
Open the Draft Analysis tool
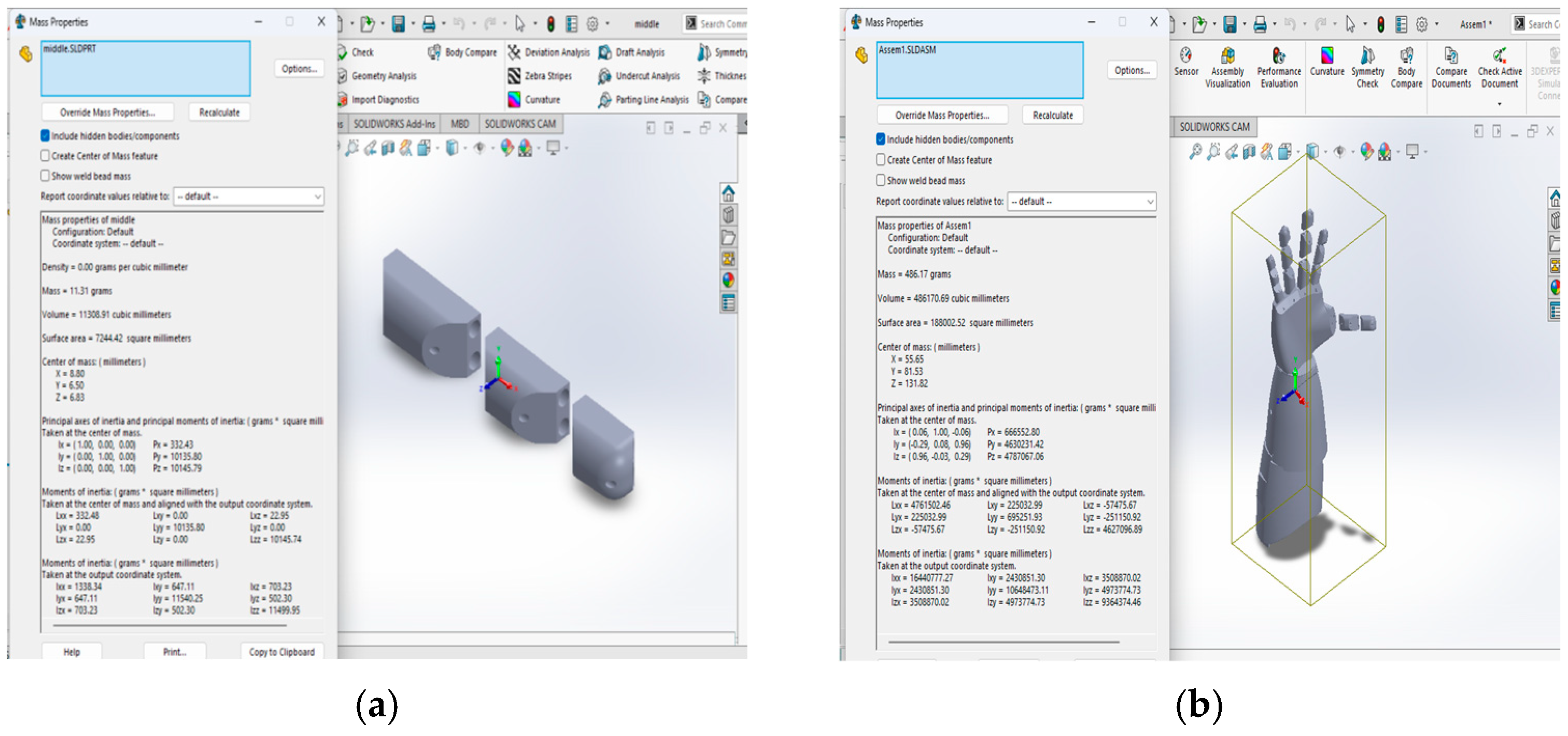pos(604,52)
